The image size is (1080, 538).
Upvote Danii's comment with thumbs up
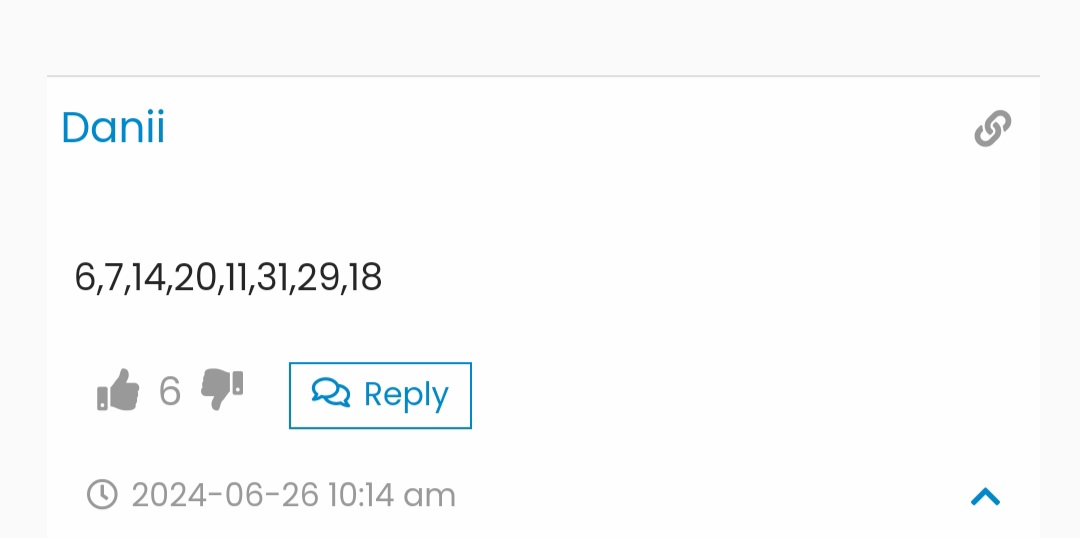(x=118, y=391)
